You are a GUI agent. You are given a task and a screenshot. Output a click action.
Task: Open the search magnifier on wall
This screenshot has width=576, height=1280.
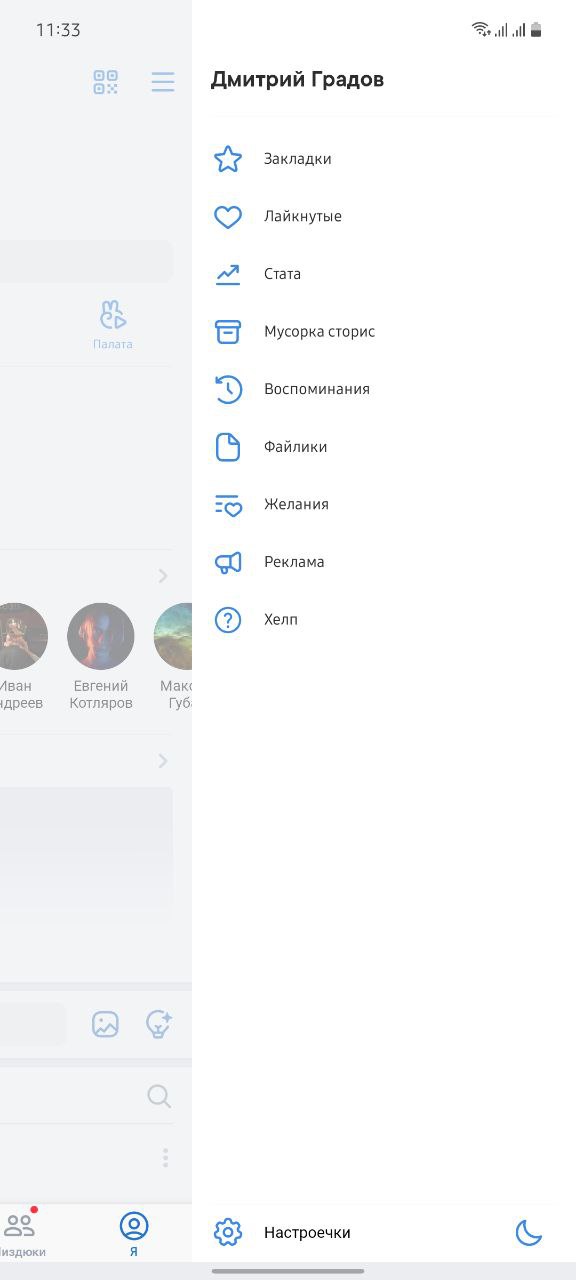click(x=159, y=1096)
